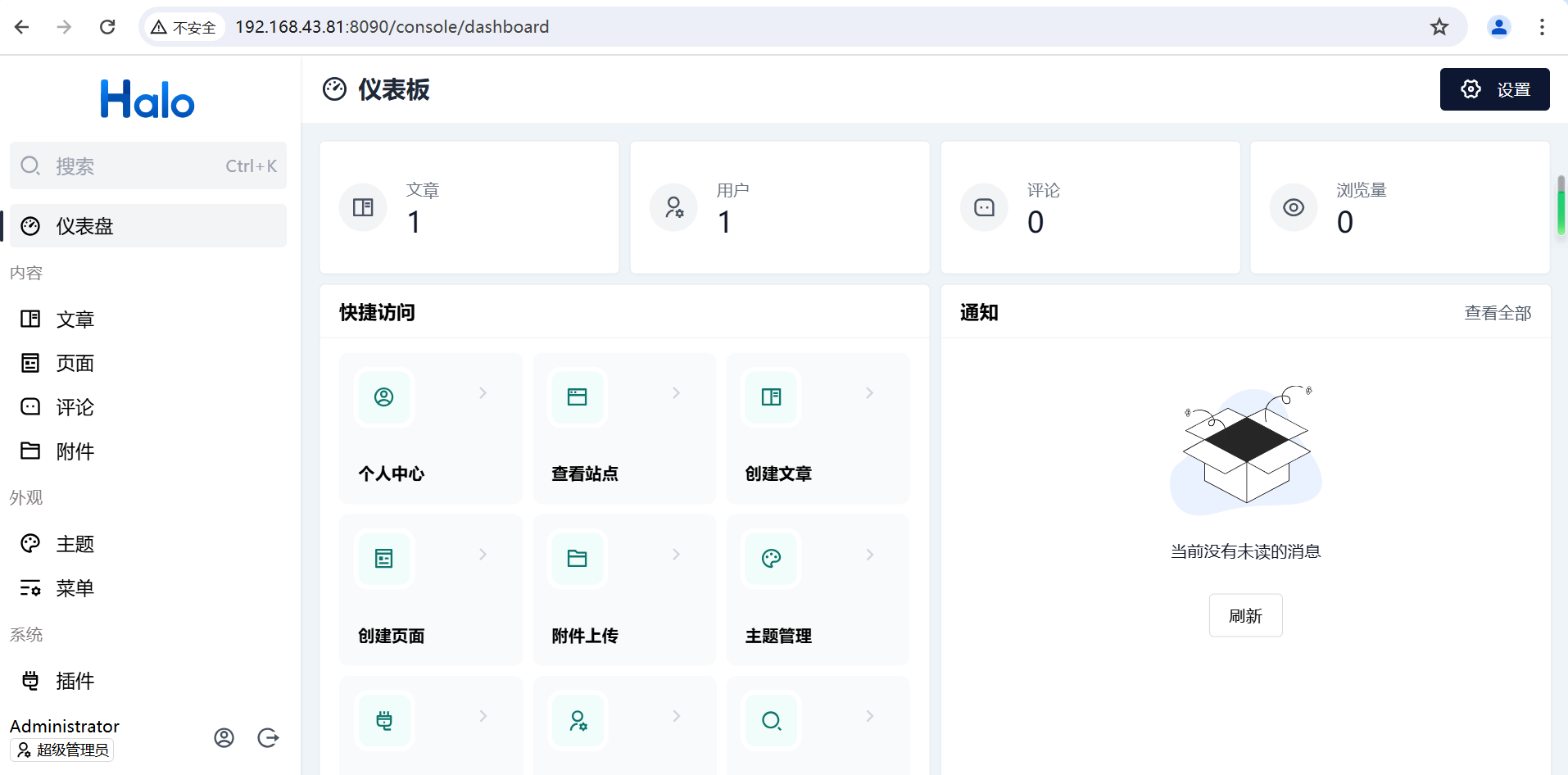
Task: Expand the 查看站点 card chevron
Action: tap(675, 392)
